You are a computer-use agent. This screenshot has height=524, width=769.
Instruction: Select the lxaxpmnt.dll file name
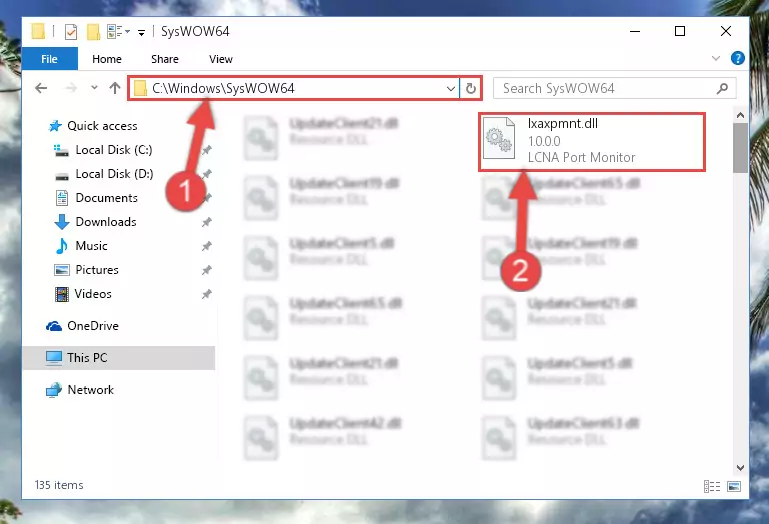click(563, 124)
